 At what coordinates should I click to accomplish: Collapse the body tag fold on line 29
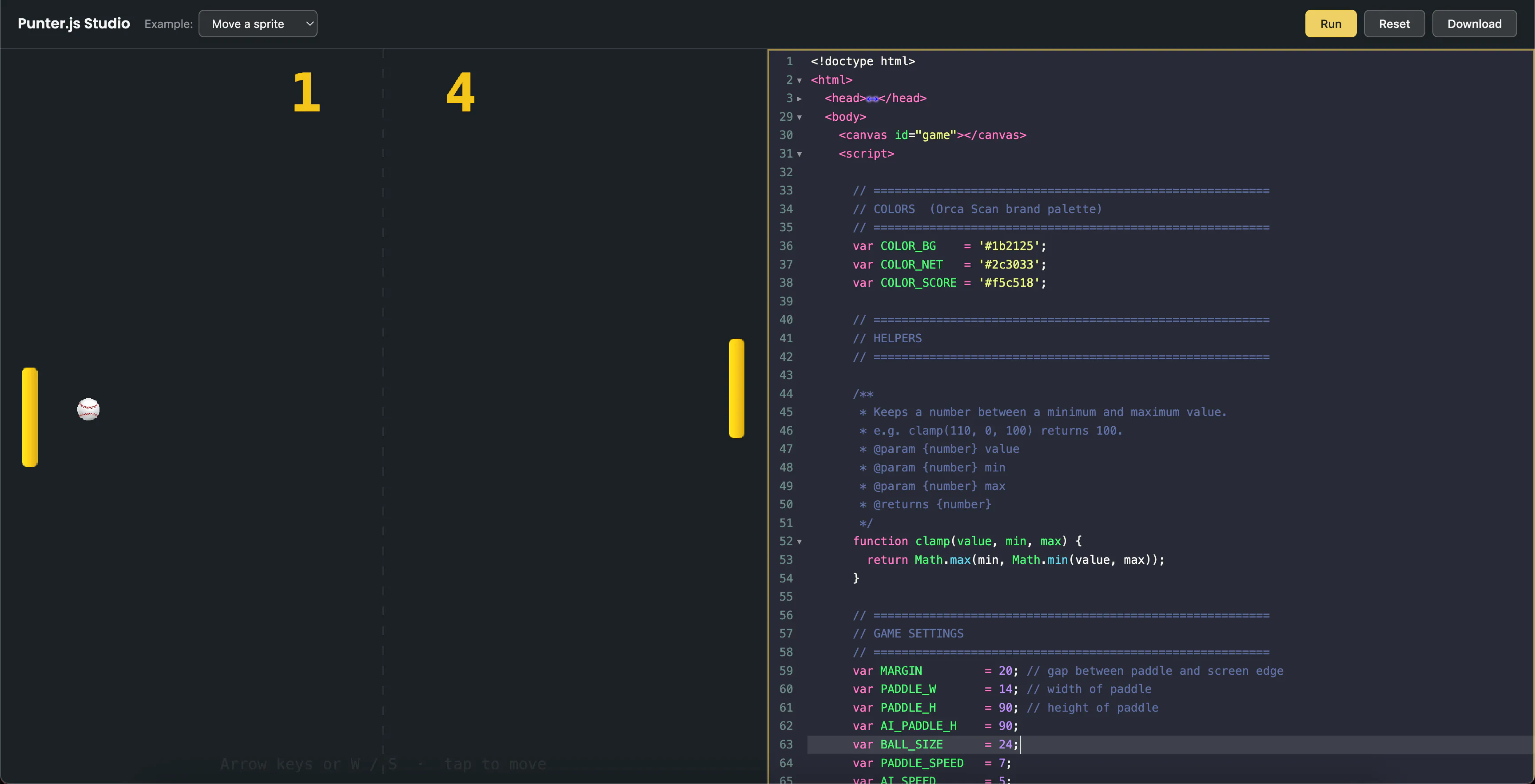click(799, 117)
